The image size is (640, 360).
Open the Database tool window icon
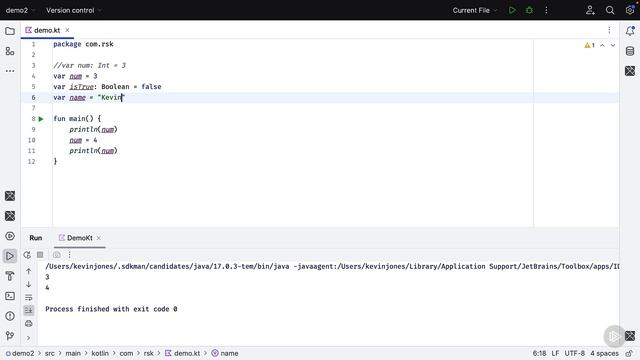630,51
